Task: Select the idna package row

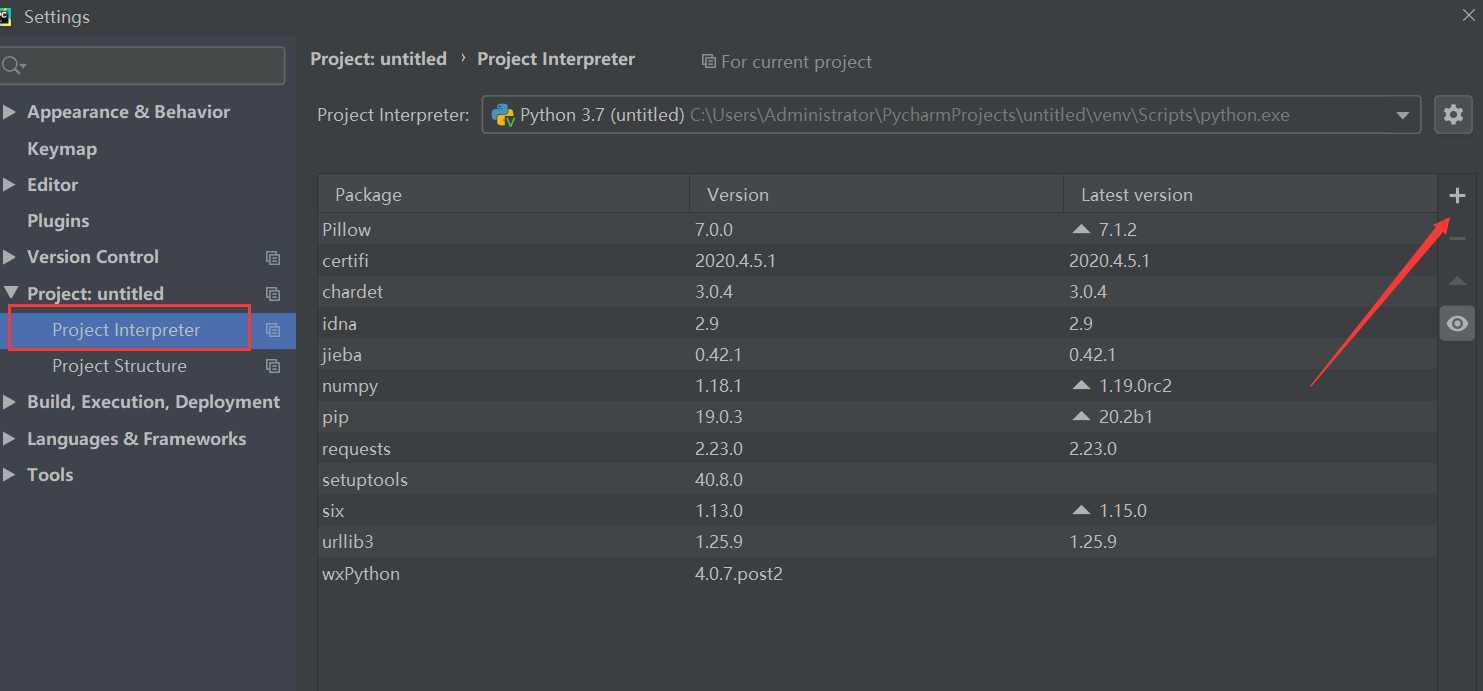Action: [x=877, y=323]
